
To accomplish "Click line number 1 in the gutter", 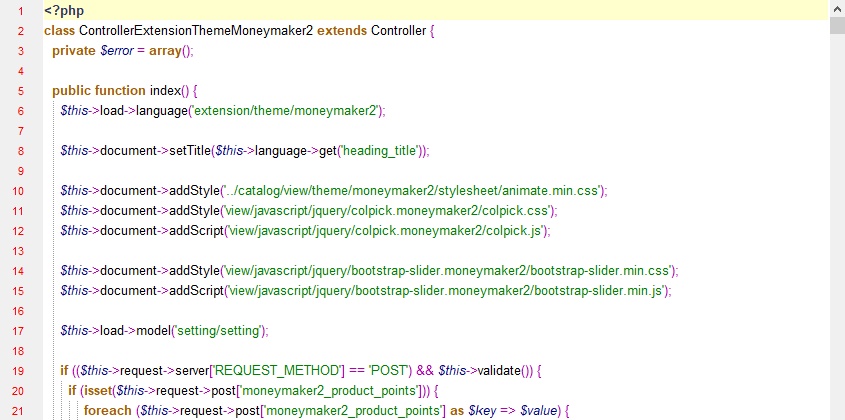I will (x=21, y=10).
